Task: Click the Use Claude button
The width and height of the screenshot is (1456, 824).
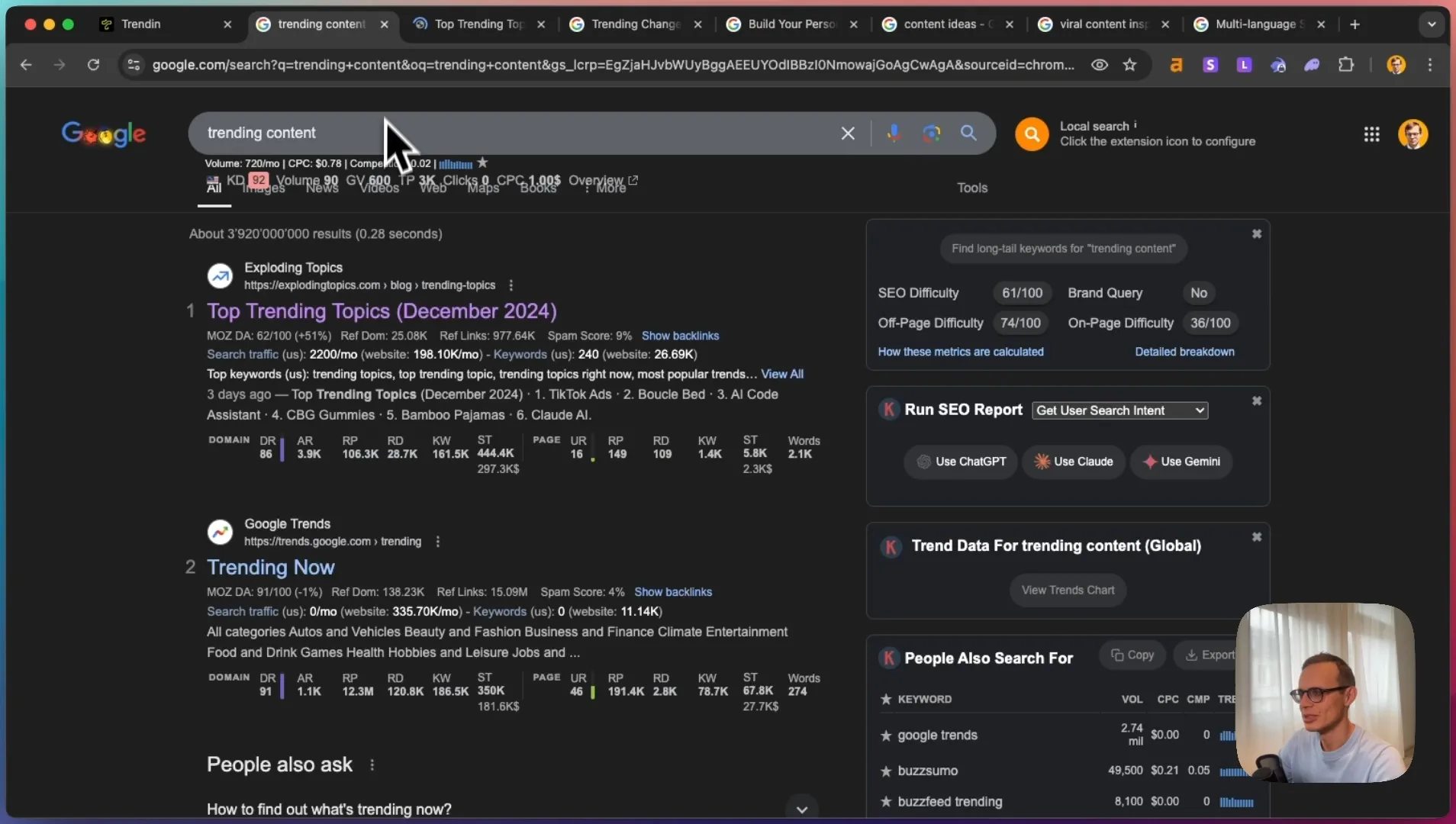Action: pyautogui.click(x=1074, y=462)
